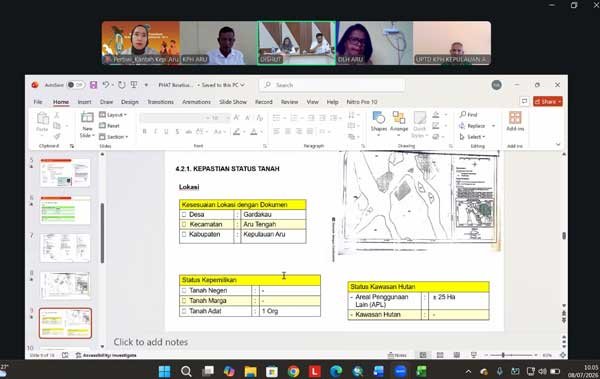Insert a New Slide
The image size is (600, 379).
[x=87, y=125]
